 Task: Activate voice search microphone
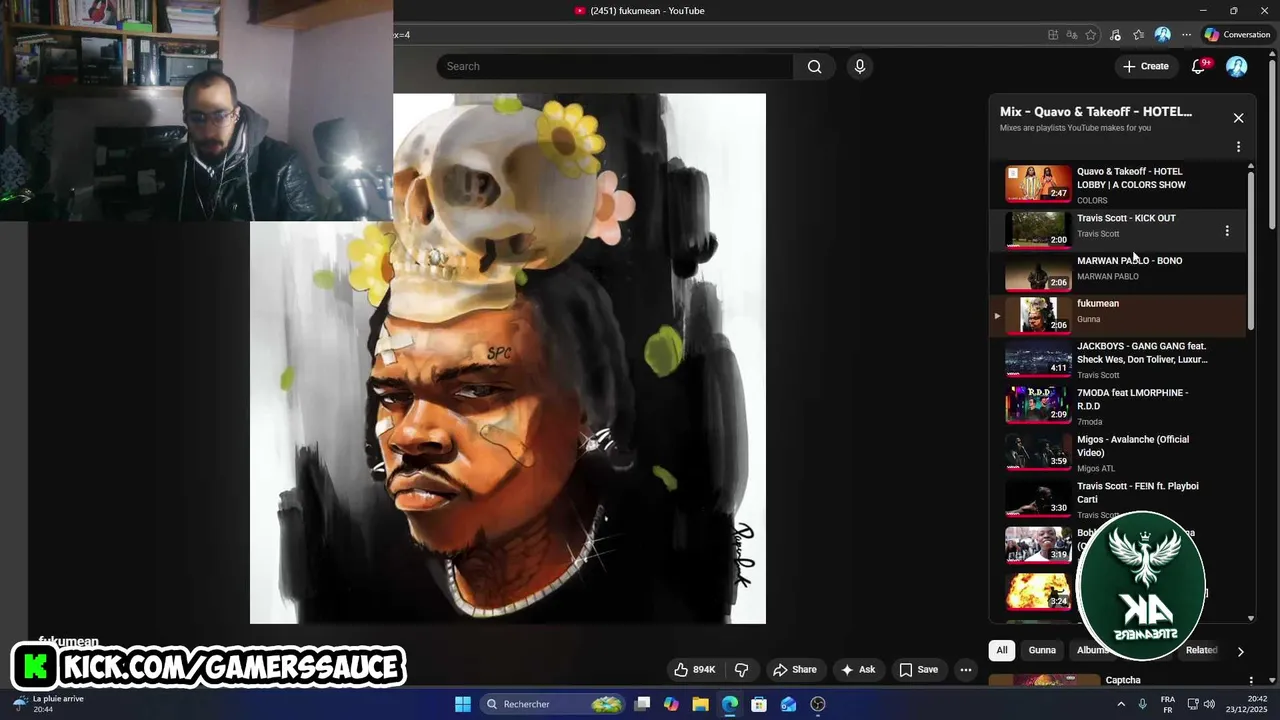[859, 66]
